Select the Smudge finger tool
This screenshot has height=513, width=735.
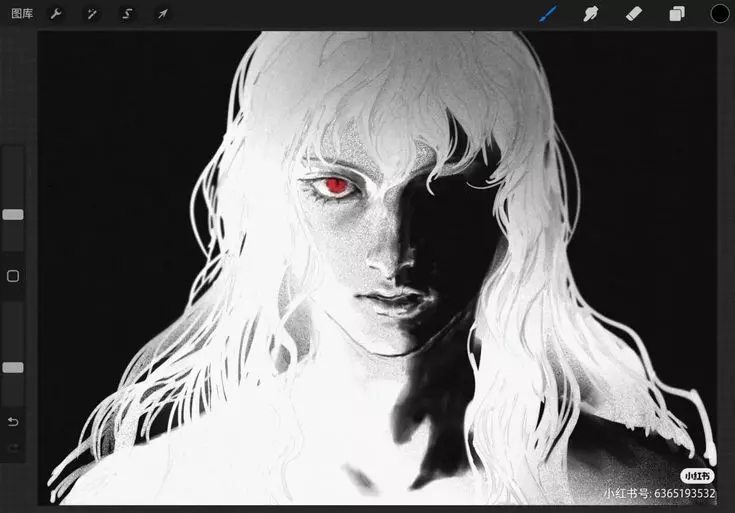click(591, 14)
